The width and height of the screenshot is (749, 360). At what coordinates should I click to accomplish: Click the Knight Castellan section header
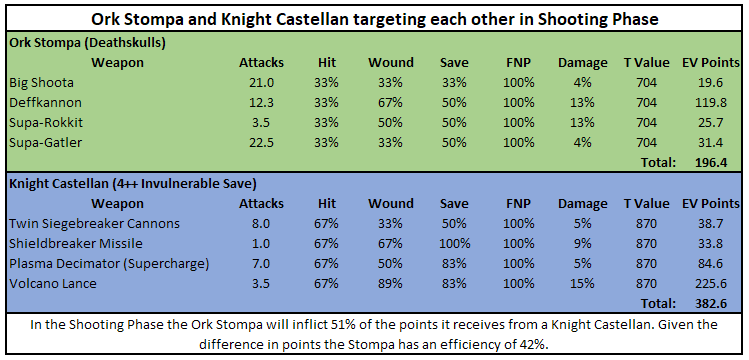[x=133, y=183]
